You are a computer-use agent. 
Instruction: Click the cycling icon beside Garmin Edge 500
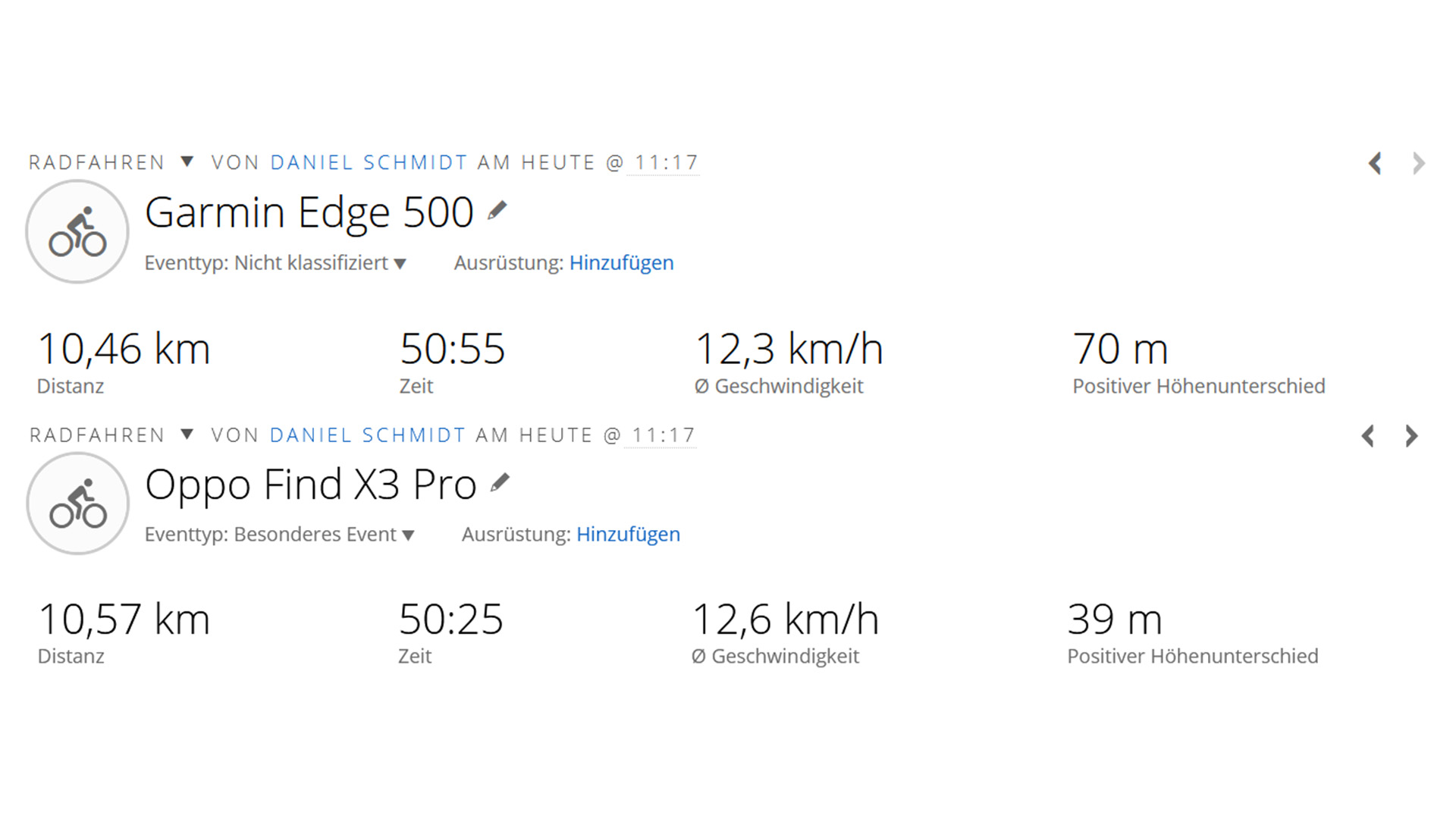pos(77,232)
